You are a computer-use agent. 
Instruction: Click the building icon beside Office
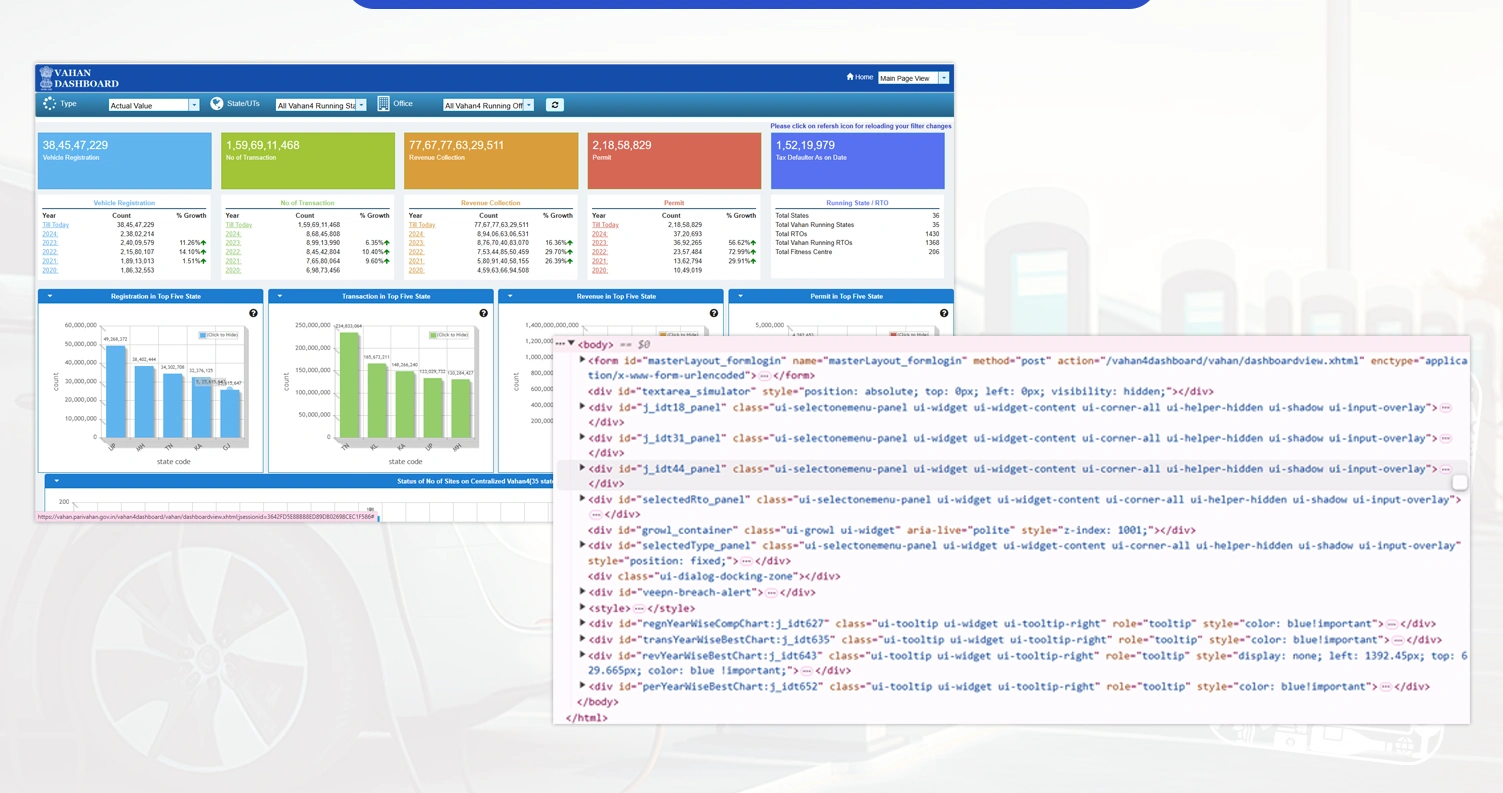383,104
